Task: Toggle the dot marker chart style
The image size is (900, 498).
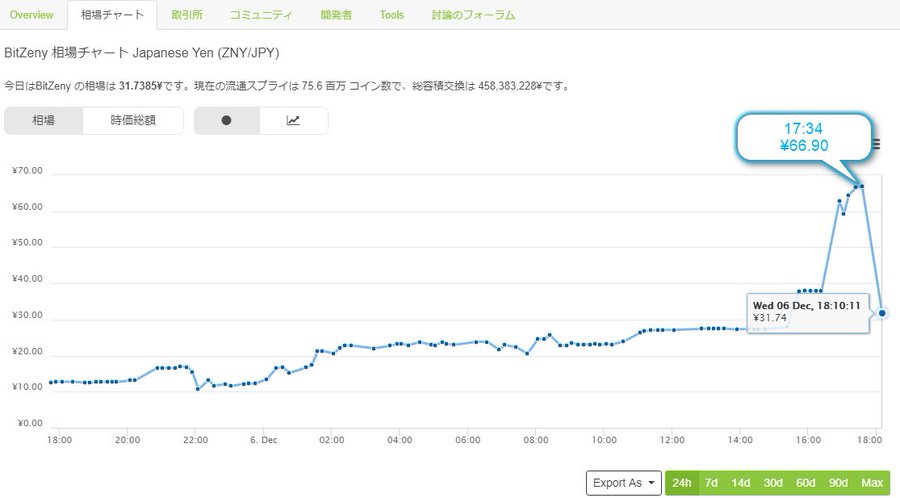Action: click(x=226, y=120)
